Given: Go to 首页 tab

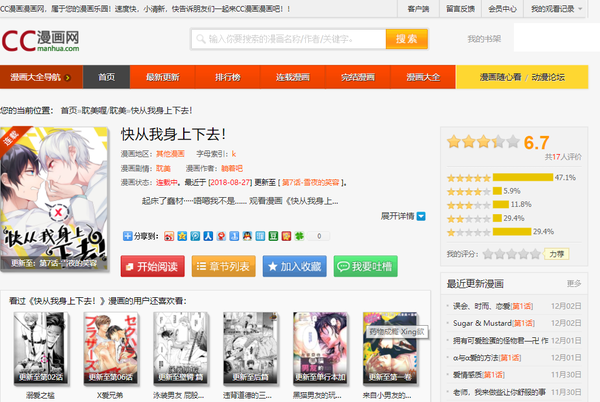Looking at the screenshot, I should tap(106, 77).
